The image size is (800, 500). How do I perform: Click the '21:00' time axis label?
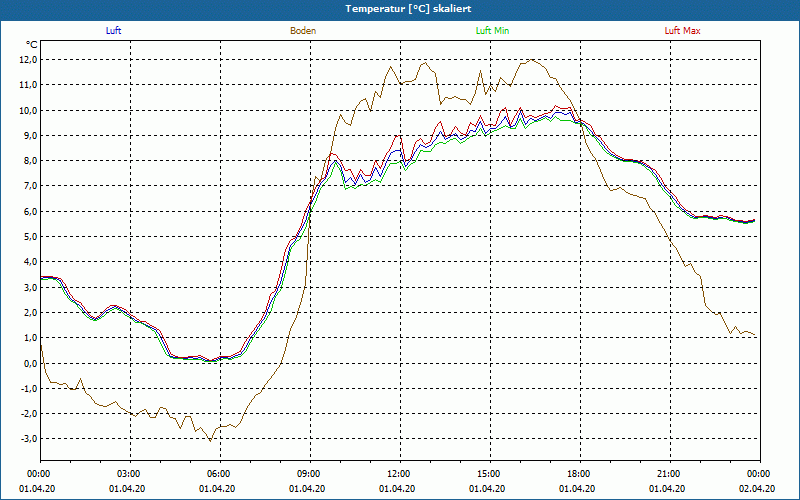coord(670,474)
